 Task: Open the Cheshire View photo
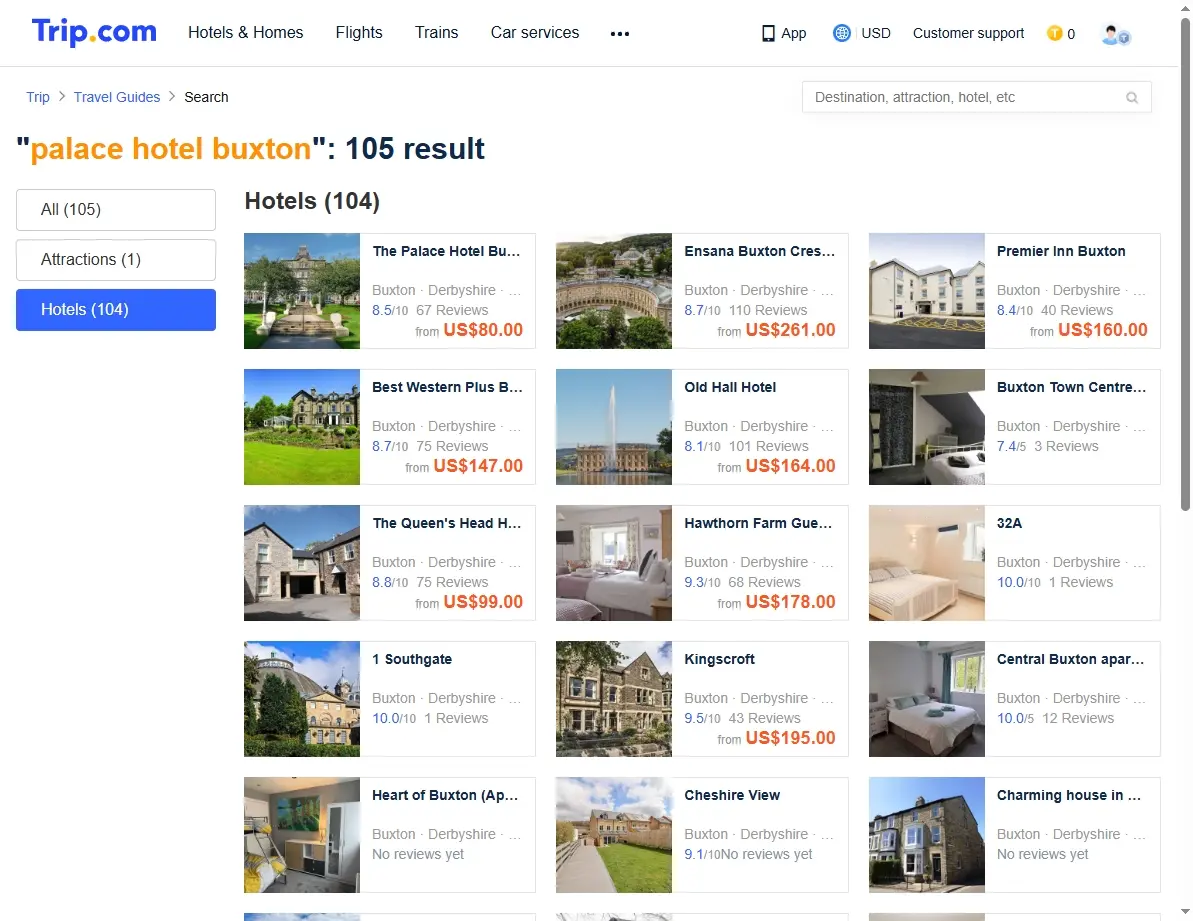[614, 835]
